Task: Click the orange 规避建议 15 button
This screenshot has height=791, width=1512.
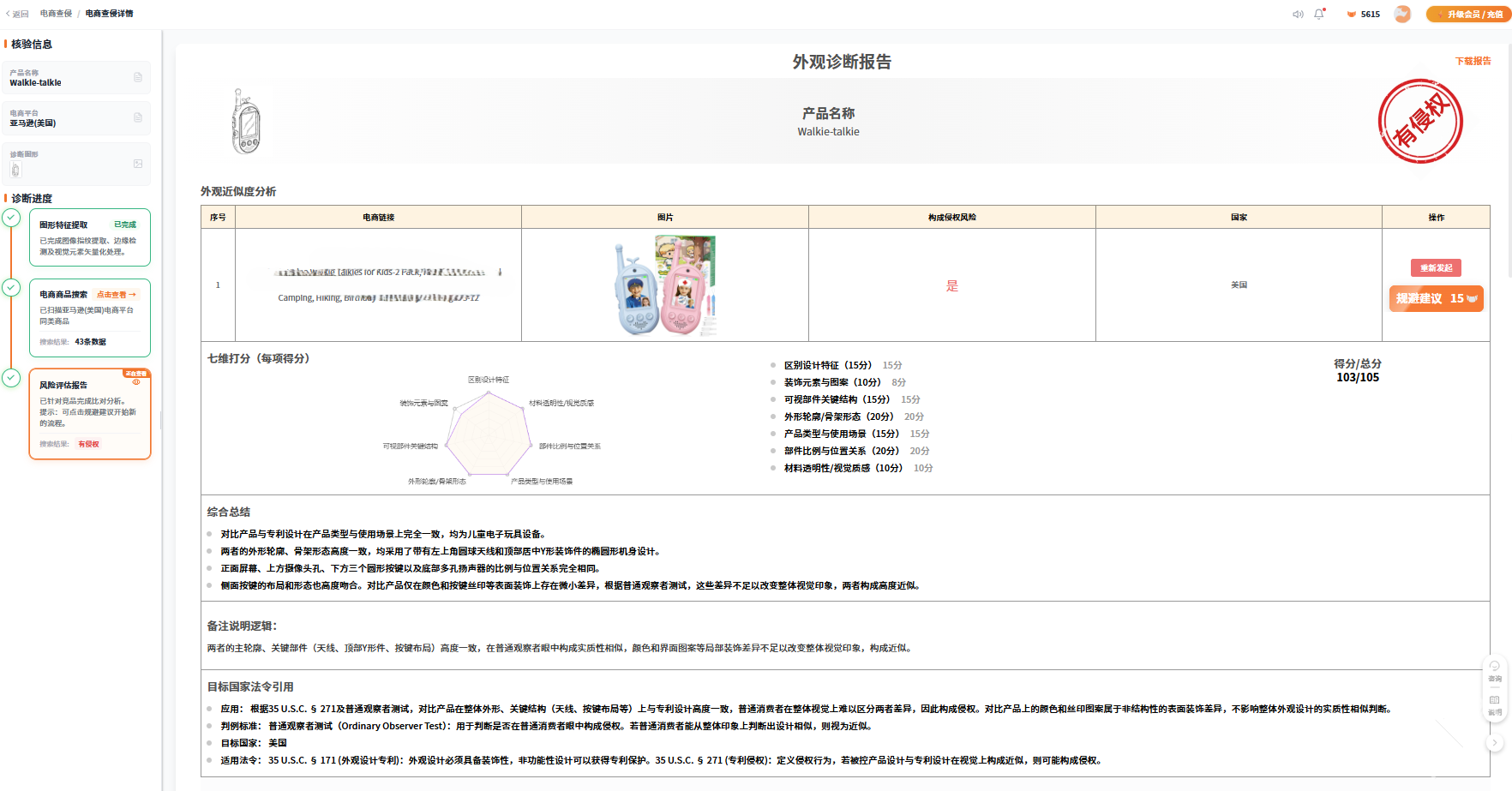Action: [1436, 298]
